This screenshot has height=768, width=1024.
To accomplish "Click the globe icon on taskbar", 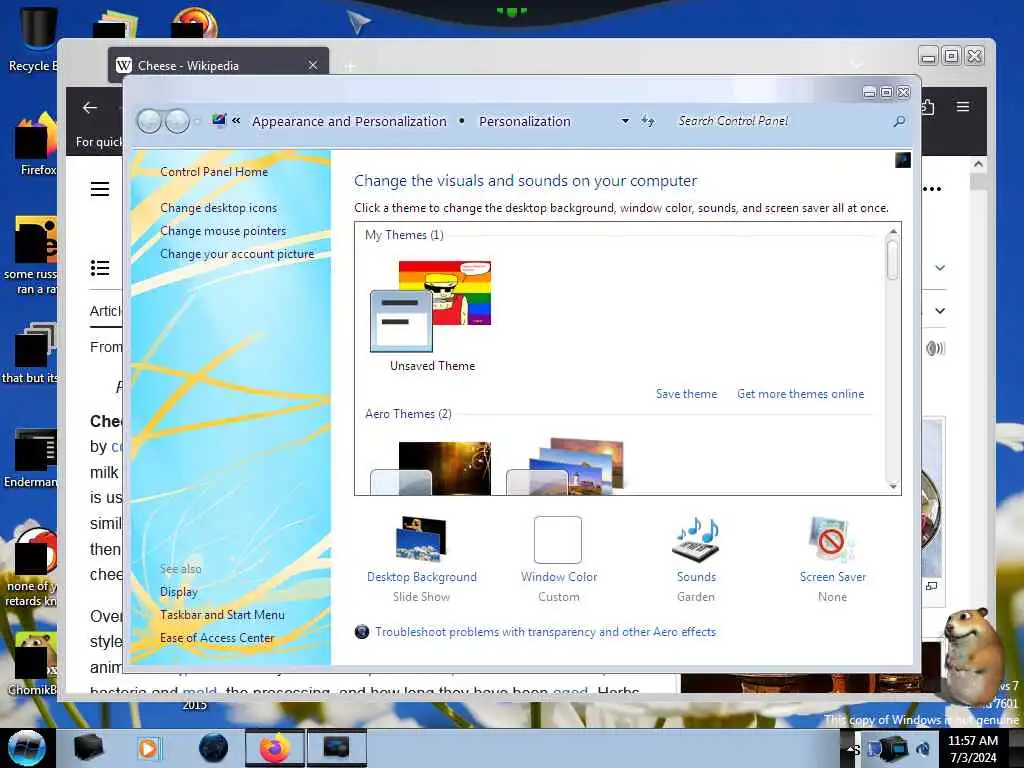I will tap(213, 748).
